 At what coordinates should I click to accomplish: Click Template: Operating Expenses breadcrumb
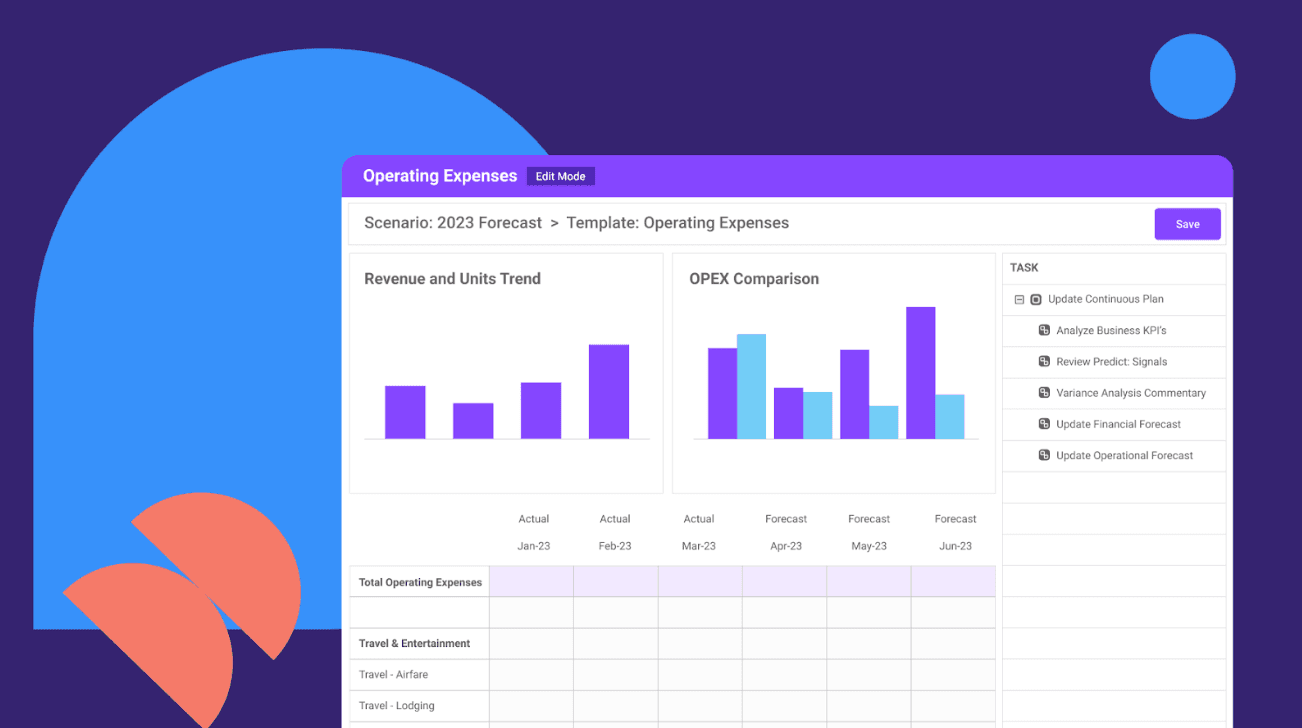click(x=678, y=223)
